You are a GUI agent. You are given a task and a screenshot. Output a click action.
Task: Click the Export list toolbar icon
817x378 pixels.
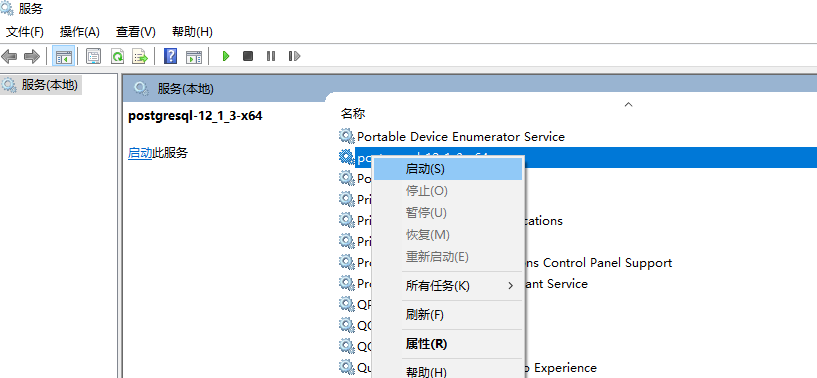(x=140, y=56)
